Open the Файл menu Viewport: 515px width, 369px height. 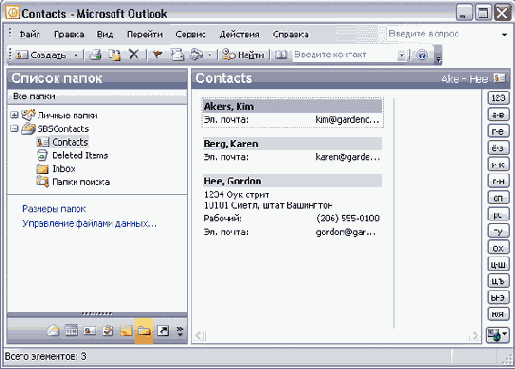click(x=30, y=34)
